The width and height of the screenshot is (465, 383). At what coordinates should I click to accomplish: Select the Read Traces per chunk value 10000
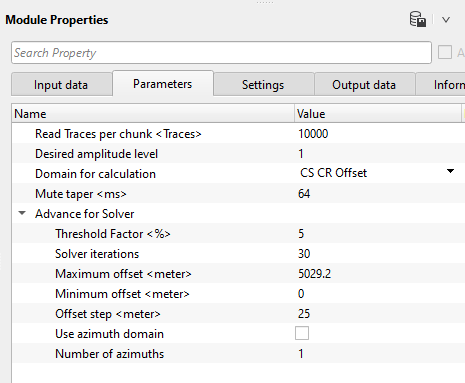[313, 134]
